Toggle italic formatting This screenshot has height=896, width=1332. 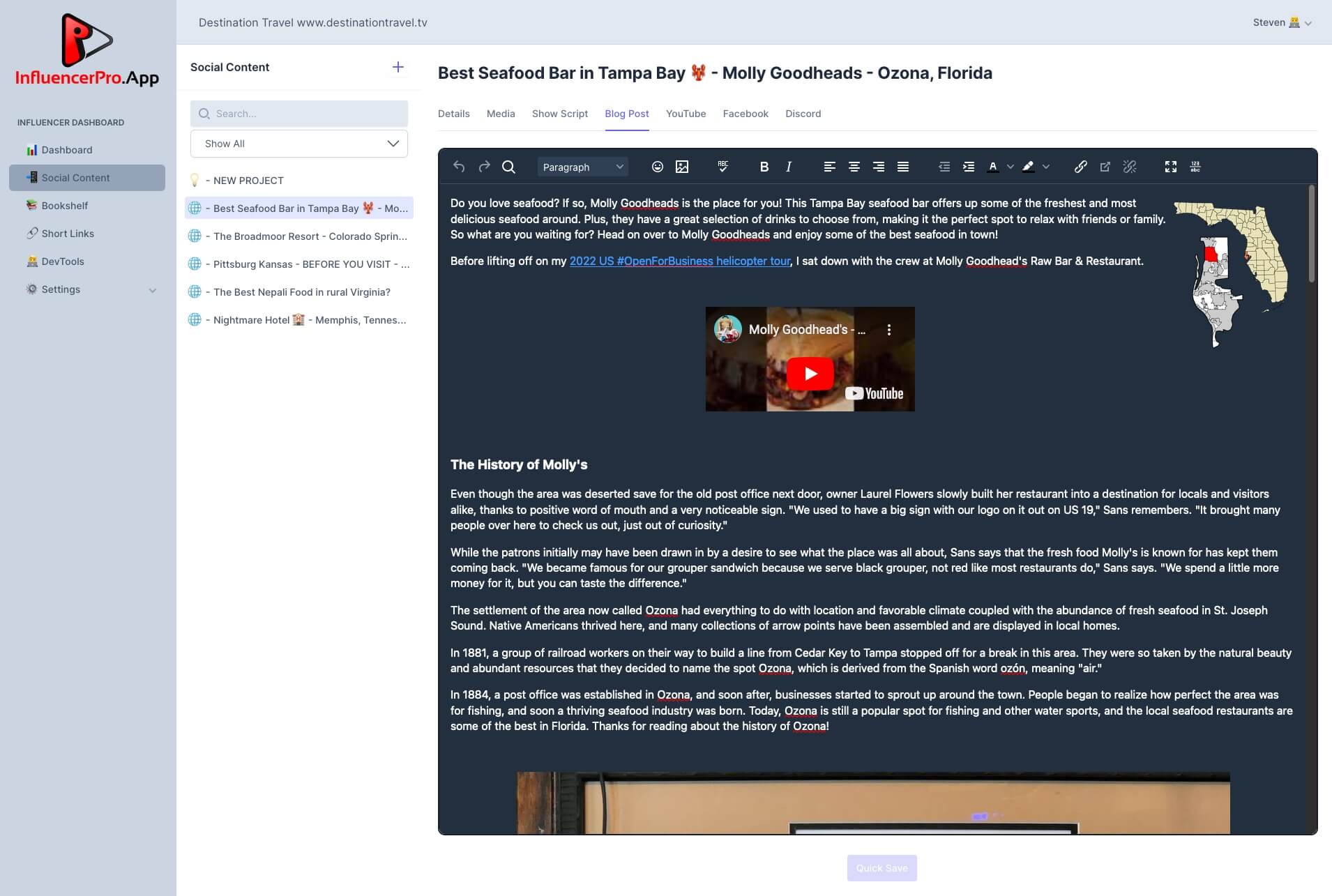789,167
